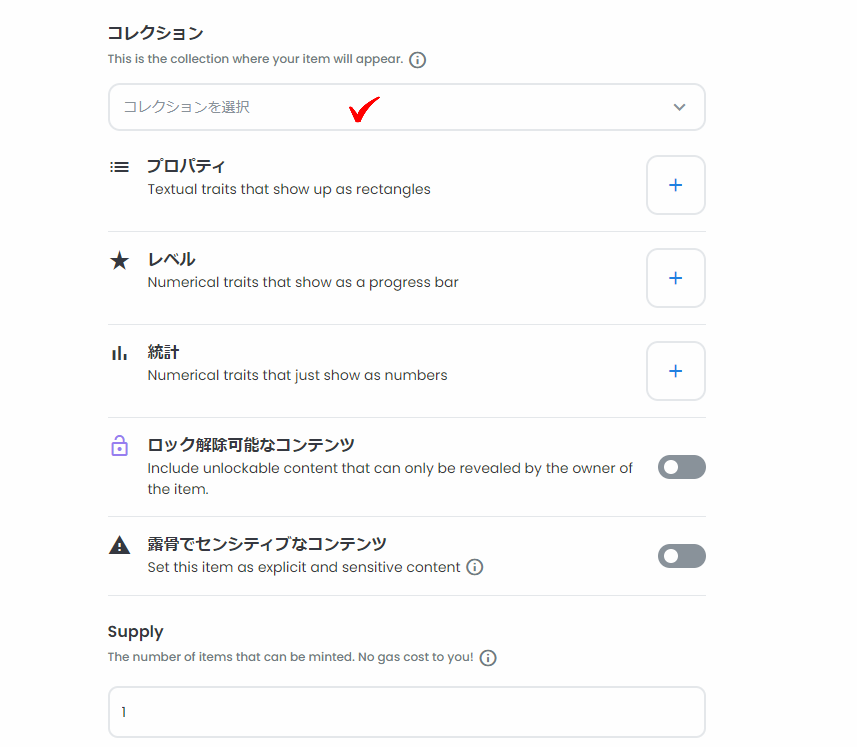The height and width of the screenshot is (747, 857).
Task: Click the warning triangle icon
Action: (119, 545)
